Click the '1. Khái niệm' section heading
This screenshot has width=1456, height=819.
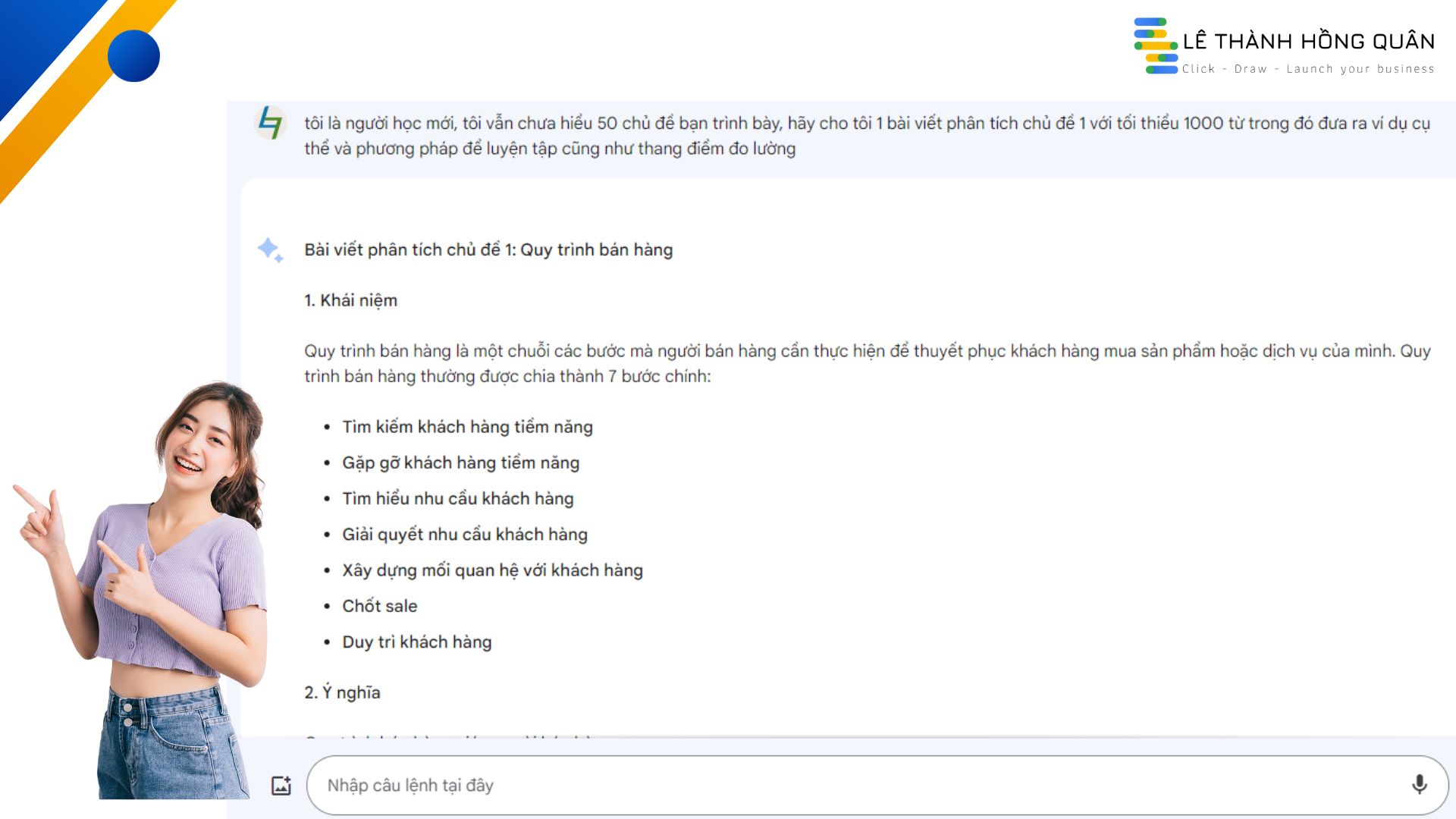tap(350, 300)
